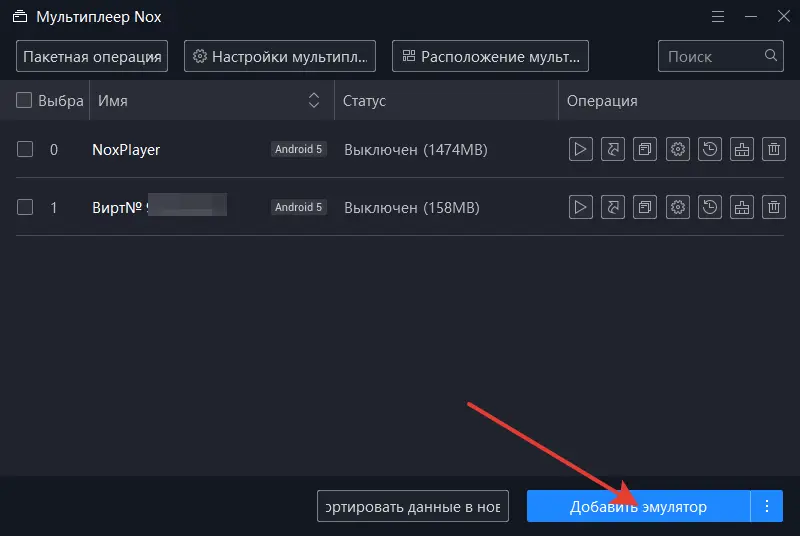Screen dimensions: 800x536
Task: Create desktop shortcut for emulator 1 row
Action: tap(613, 207)
